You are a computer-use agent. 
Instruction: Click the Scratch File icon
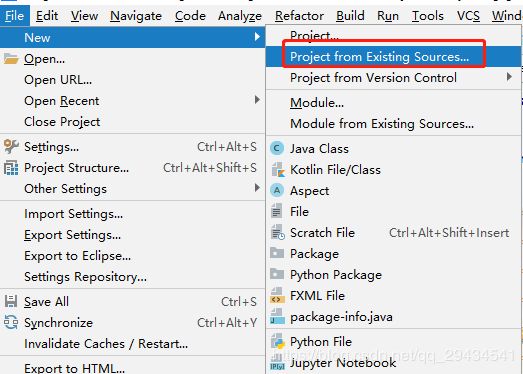[x=278, y=233]
